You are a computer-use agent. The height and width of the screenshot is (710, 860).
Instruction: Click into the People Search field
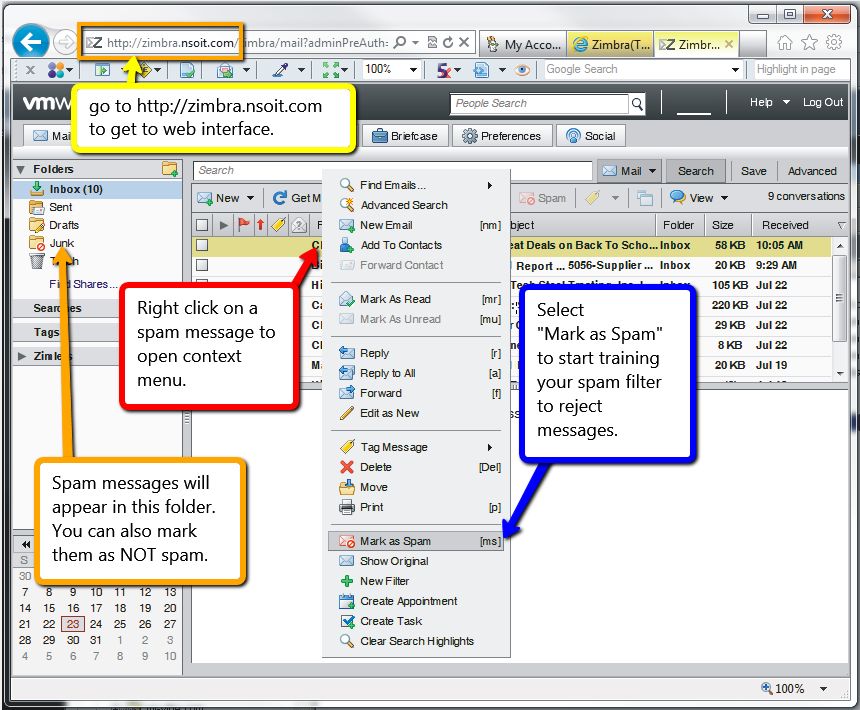tap(539, 104)
